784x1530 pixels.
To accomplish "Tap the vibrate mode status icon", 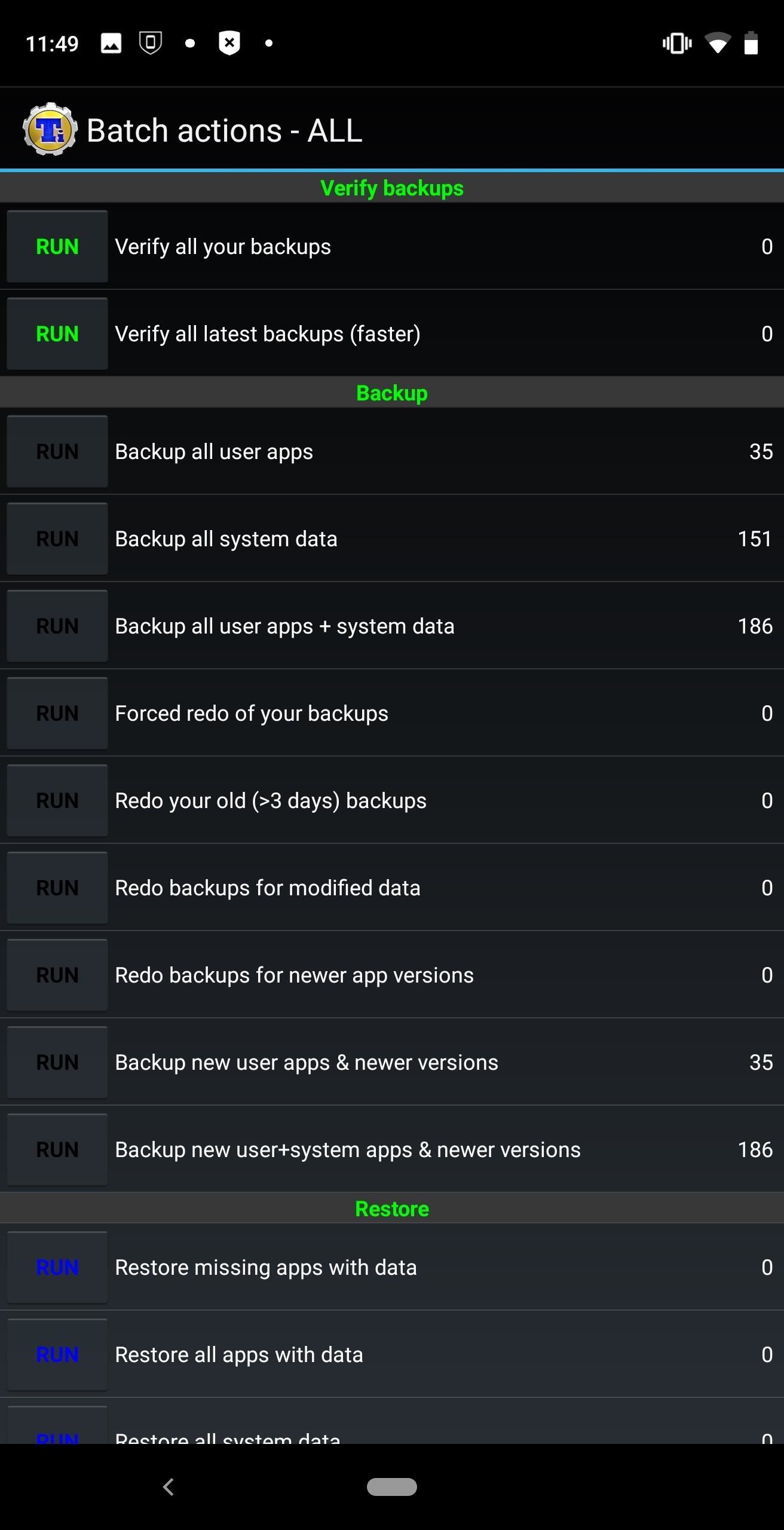I will pos(677,43).
